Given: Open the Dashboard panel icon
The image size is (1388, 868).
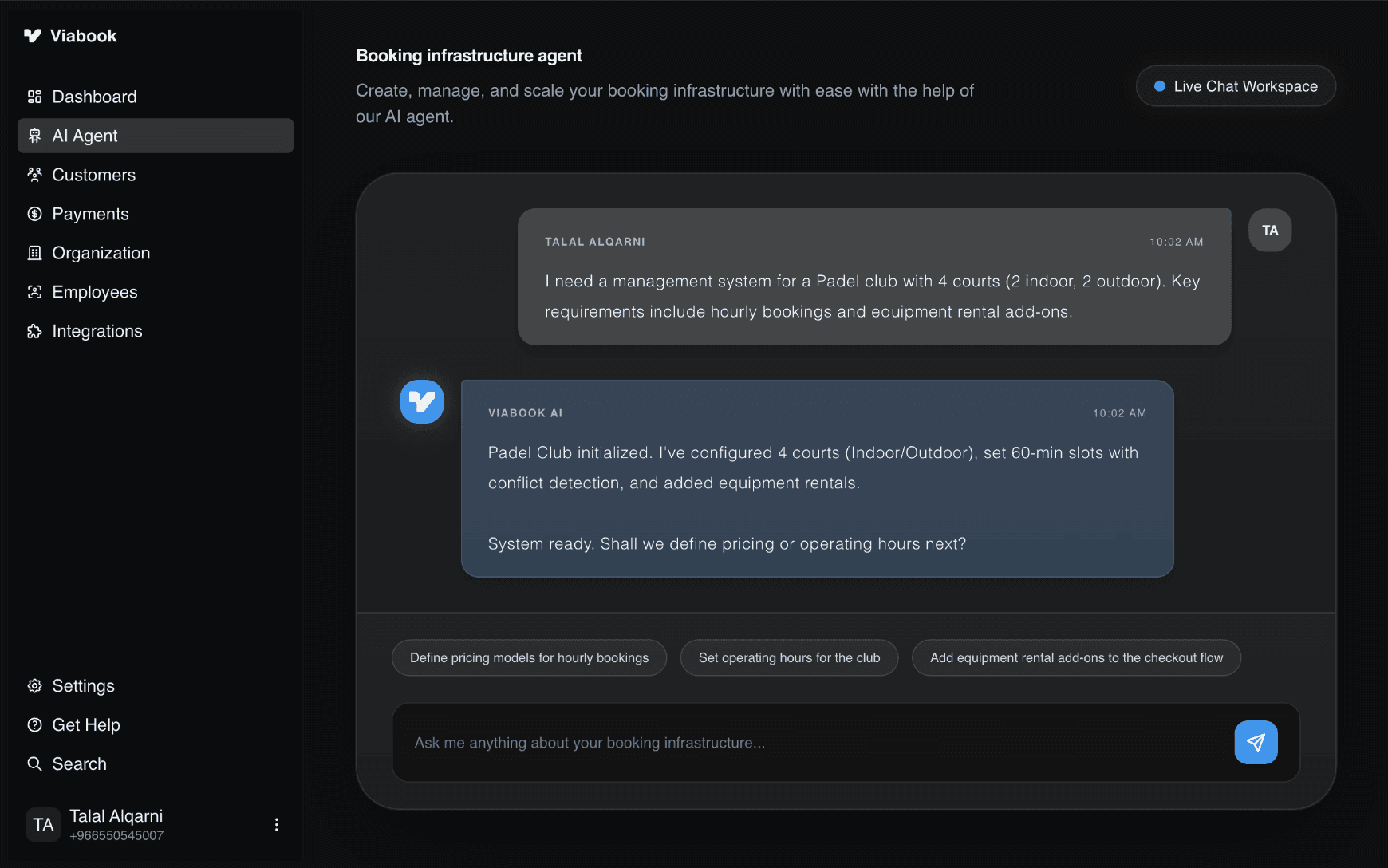Looking at the screenshot, I should 34,97.
